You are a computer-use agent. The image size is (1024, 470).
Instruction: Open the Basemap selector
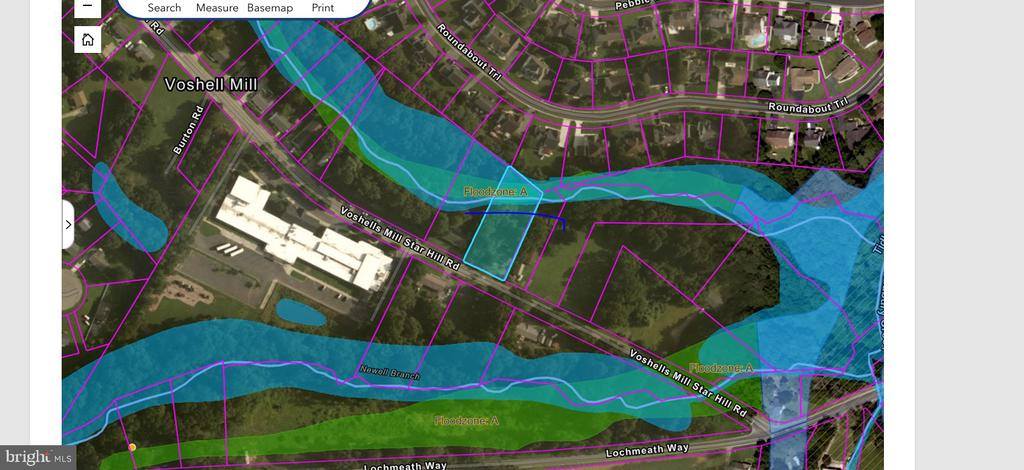(270, 8)
